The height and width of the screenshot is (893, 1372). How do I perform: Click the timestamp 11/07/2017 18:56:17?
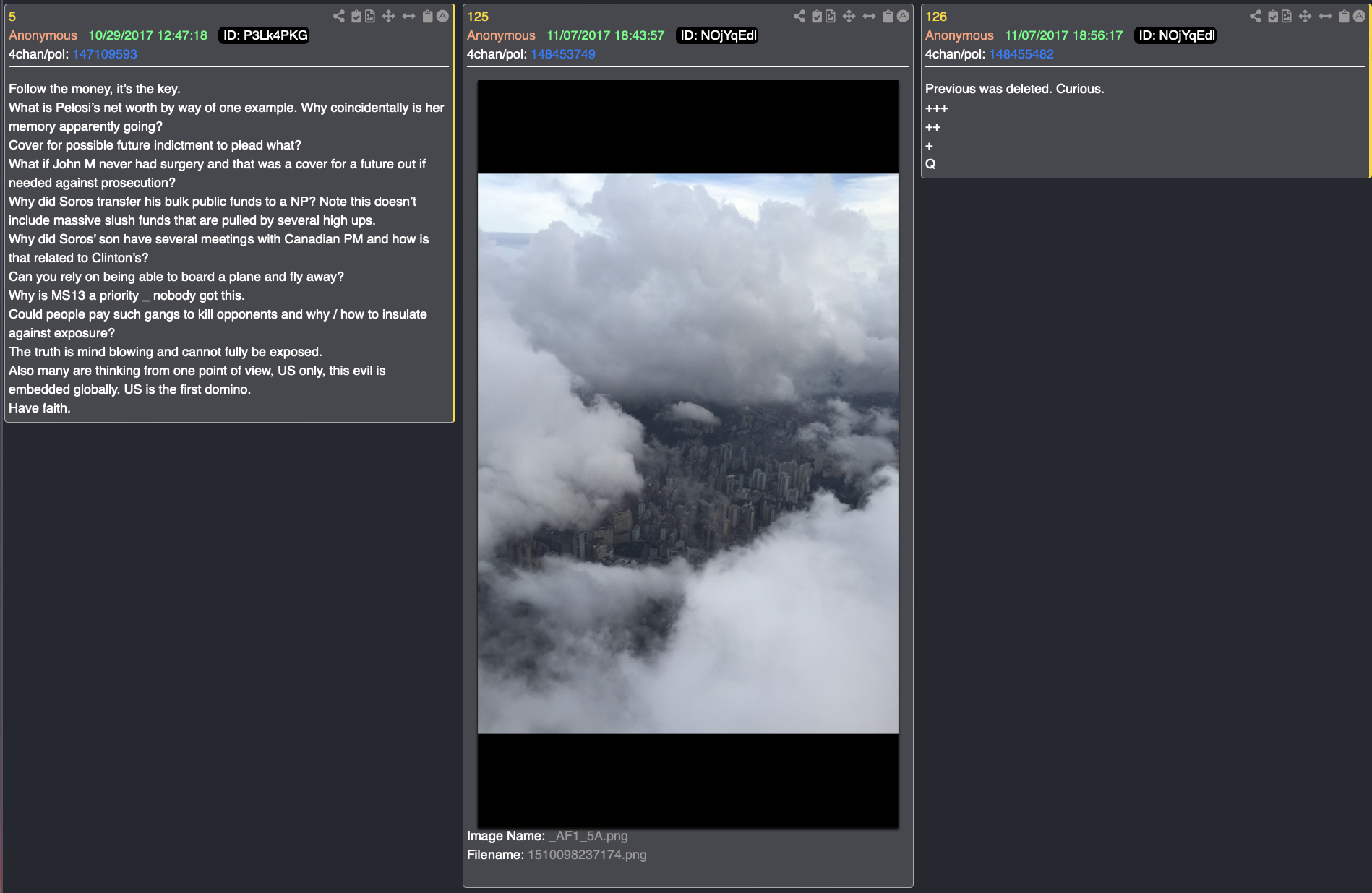(1064, 35)
